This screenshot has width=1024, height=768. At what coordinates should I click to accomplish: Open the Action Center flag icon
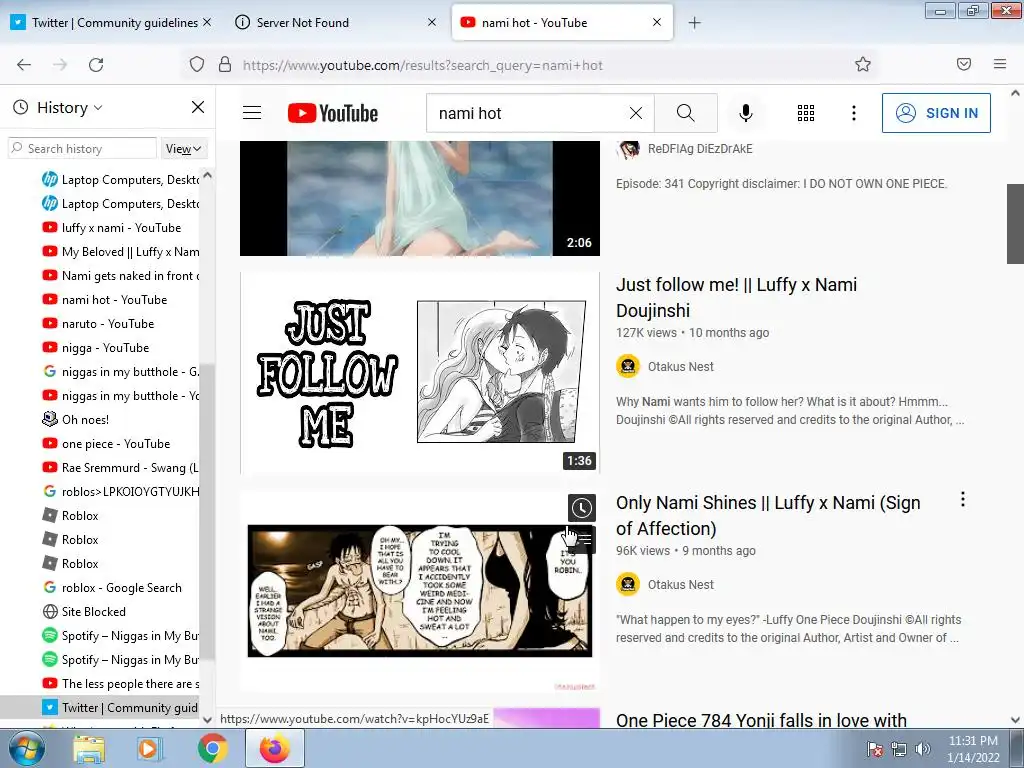[x=874, y=749]
